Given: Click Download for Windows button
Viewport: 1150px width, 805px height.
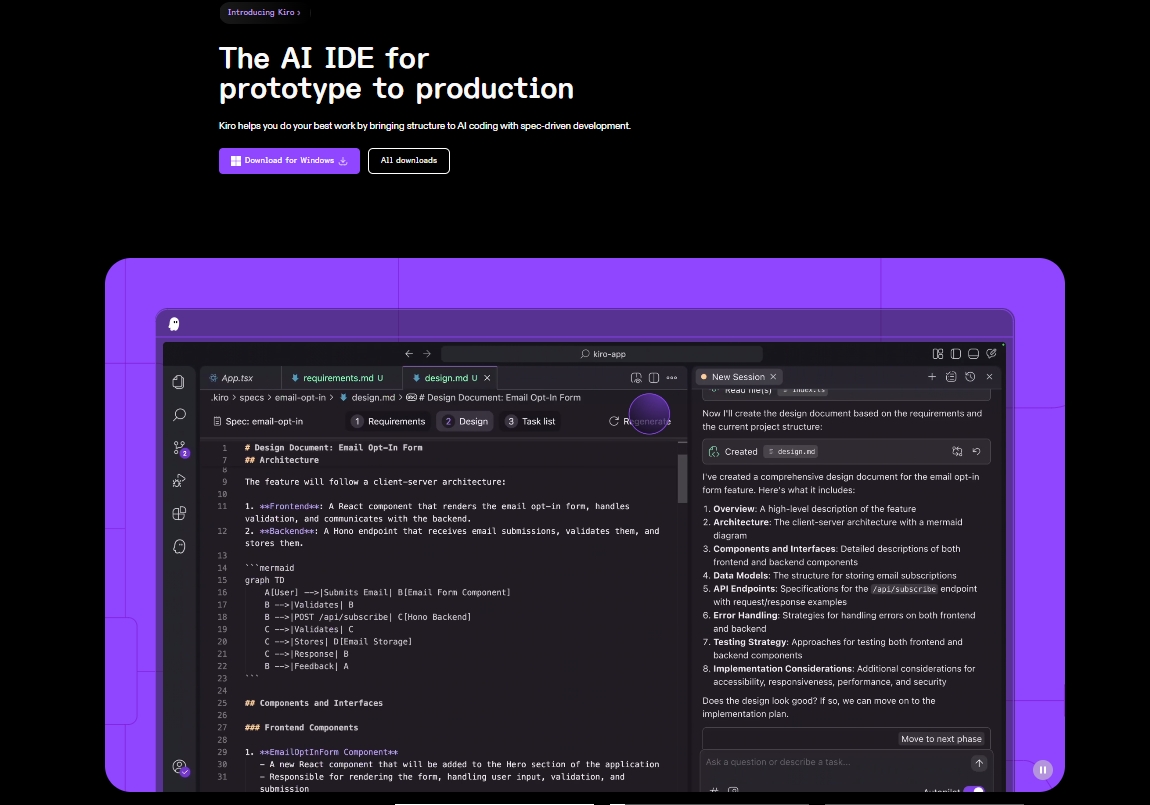Looking at the screenshot, I should coord(289,161).
